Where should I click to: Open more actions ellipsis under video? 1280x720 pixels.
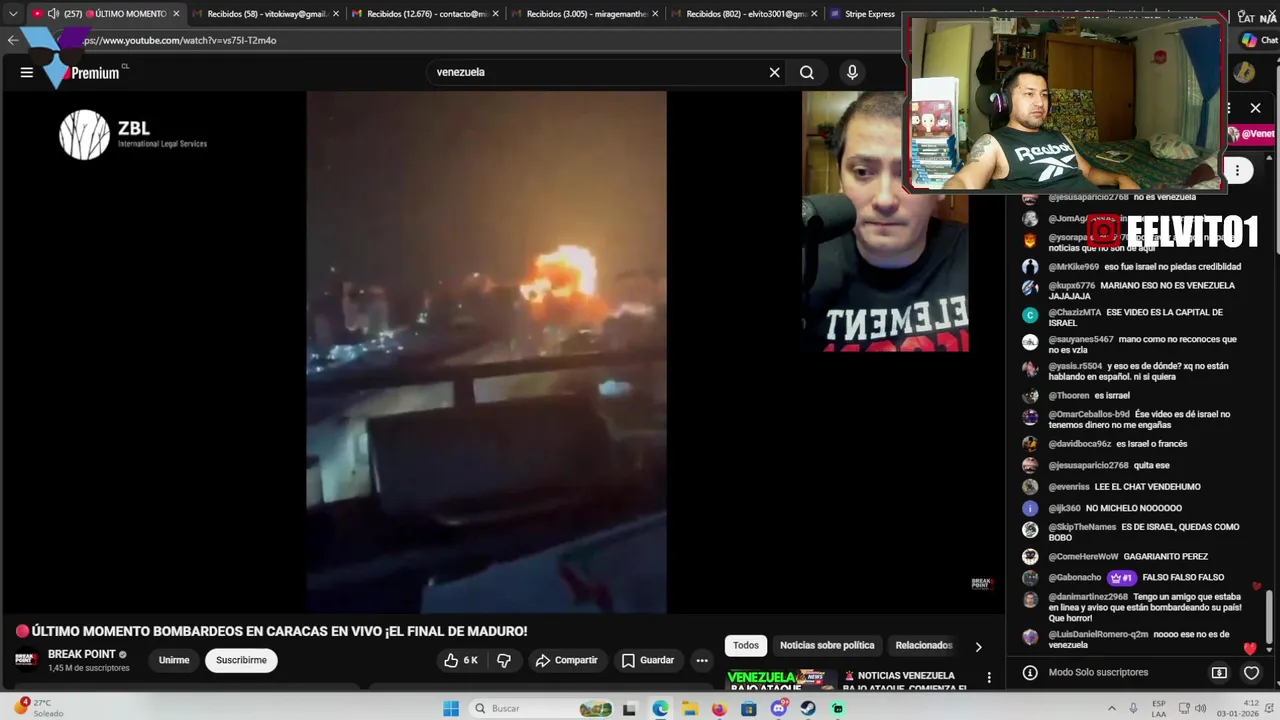[702, 660]
